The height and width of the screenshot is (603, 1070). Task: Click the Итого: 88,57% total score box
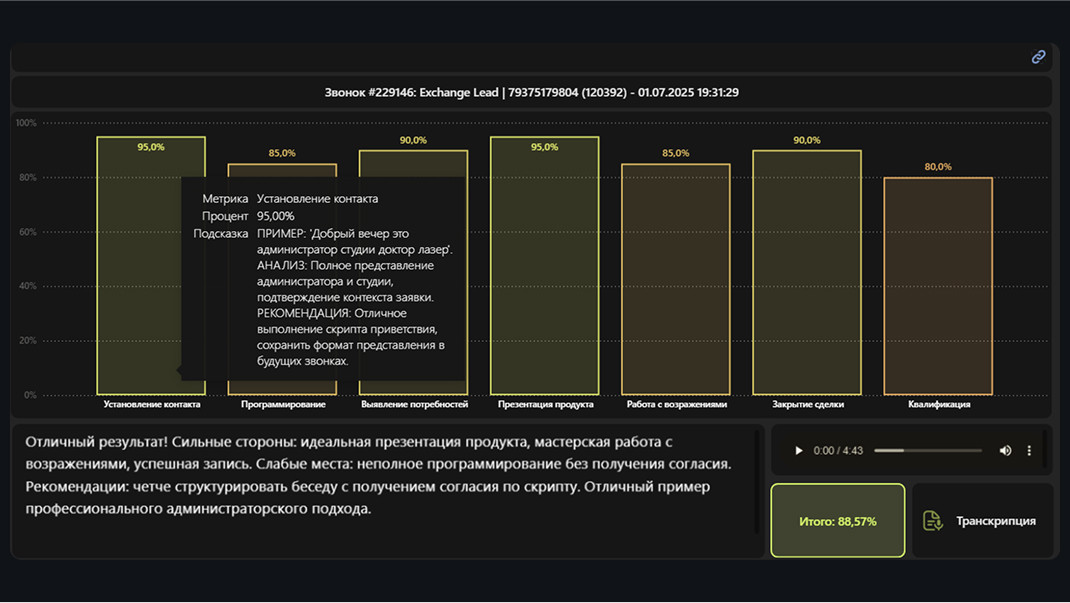[x=837, y=521]
